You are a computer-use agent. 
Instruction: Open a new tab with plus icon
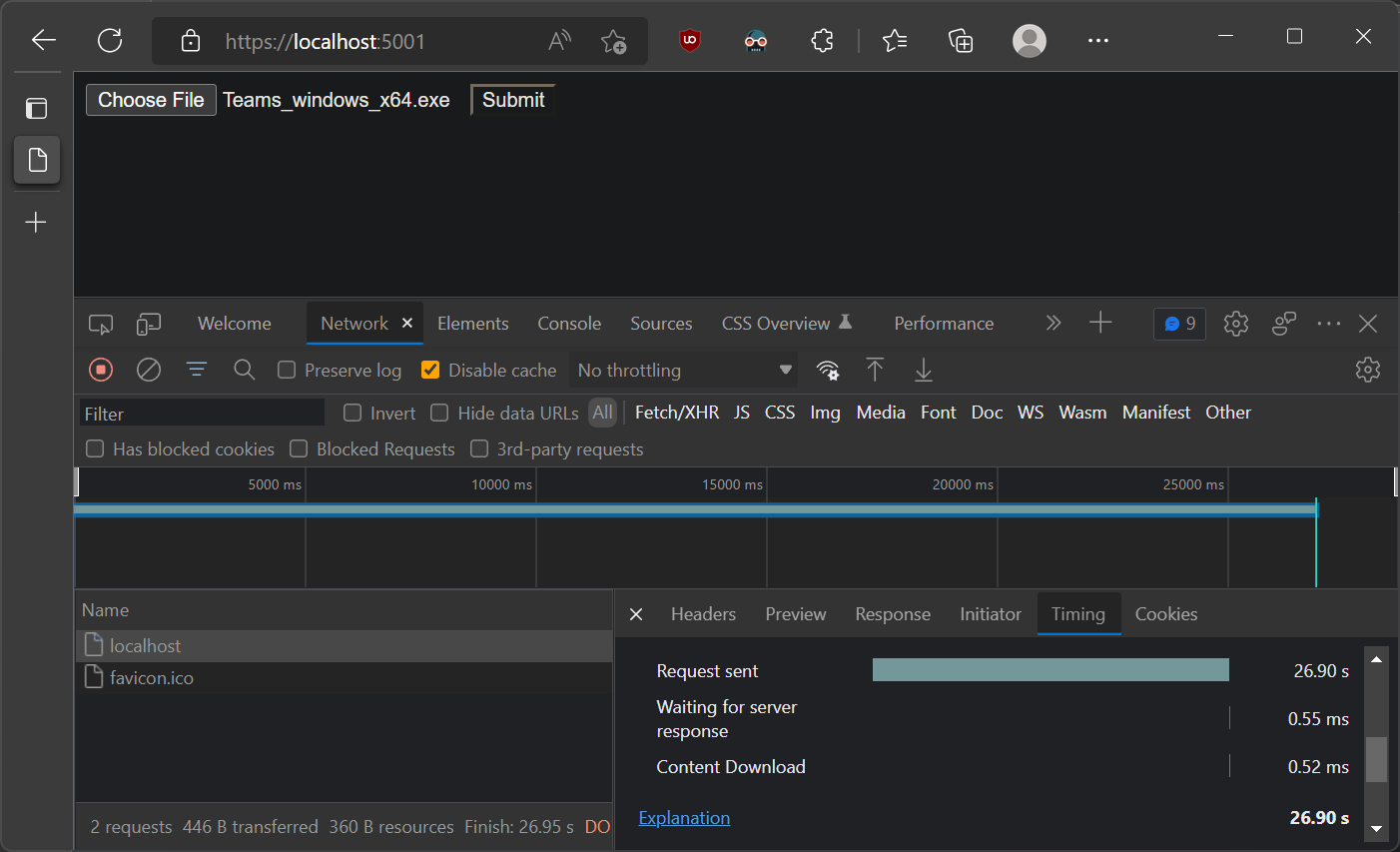36,222
